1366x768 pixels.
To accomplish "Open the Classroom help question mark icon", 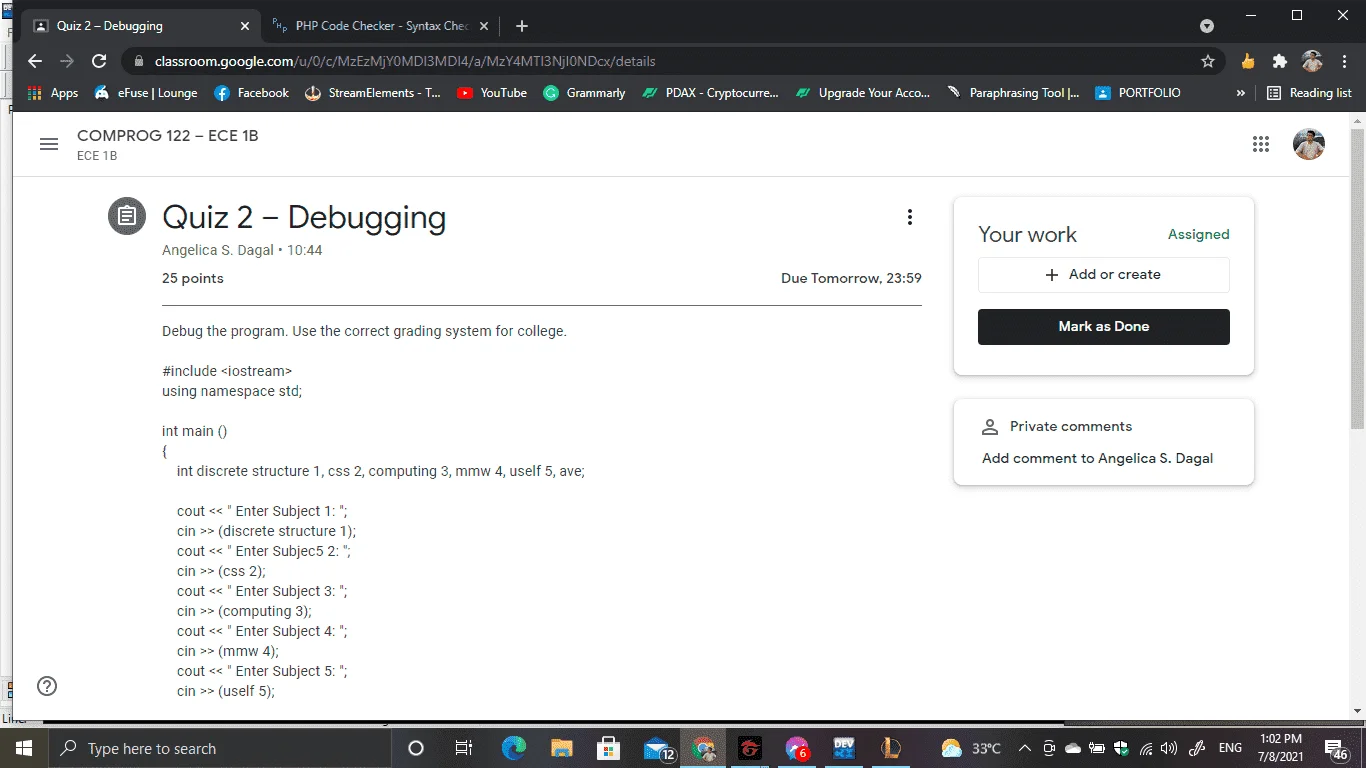I will pyautogui.click(x=47, y=686).
